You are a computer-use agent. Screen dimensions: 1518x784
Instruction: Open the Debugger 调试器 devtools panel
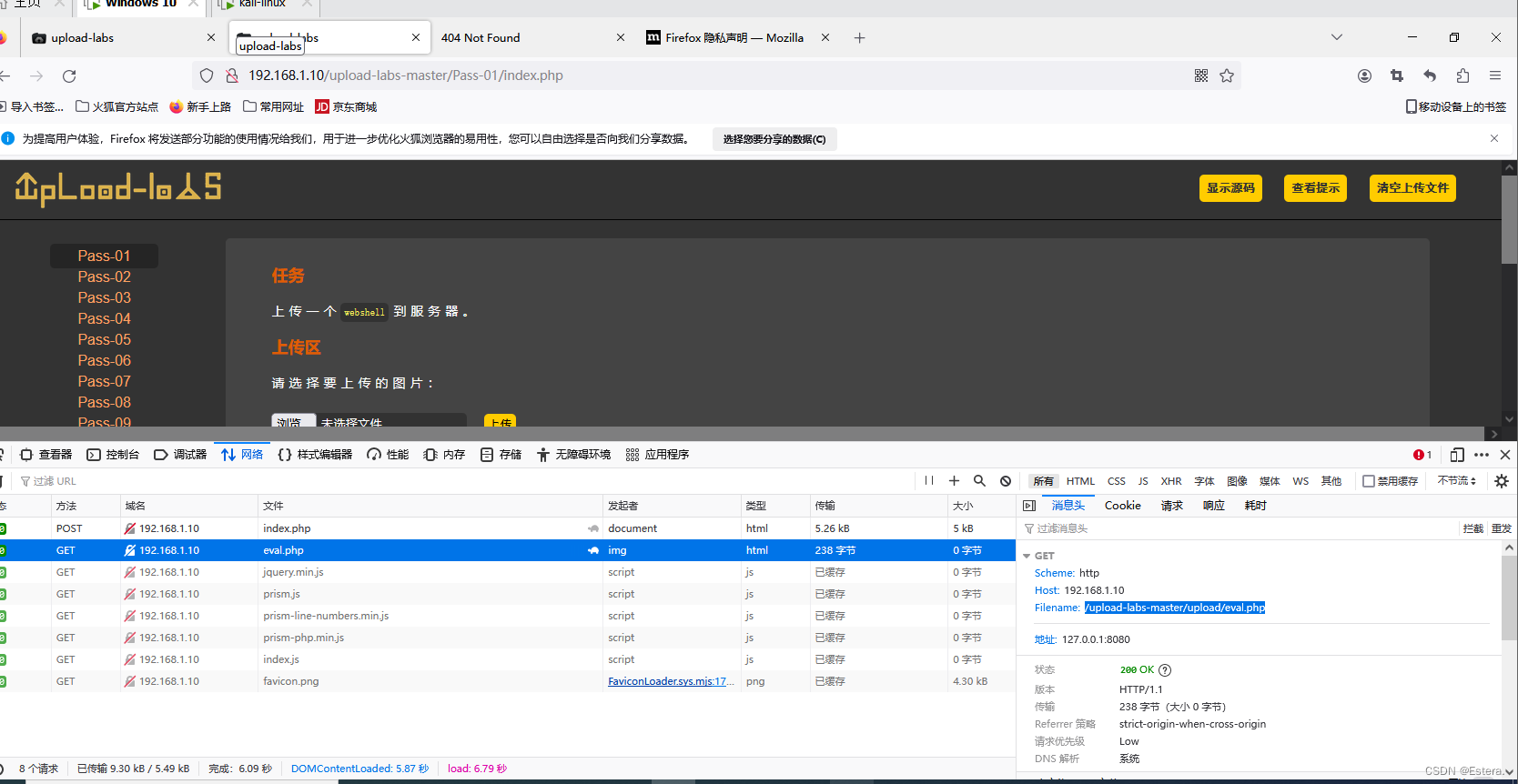[180, 454]
